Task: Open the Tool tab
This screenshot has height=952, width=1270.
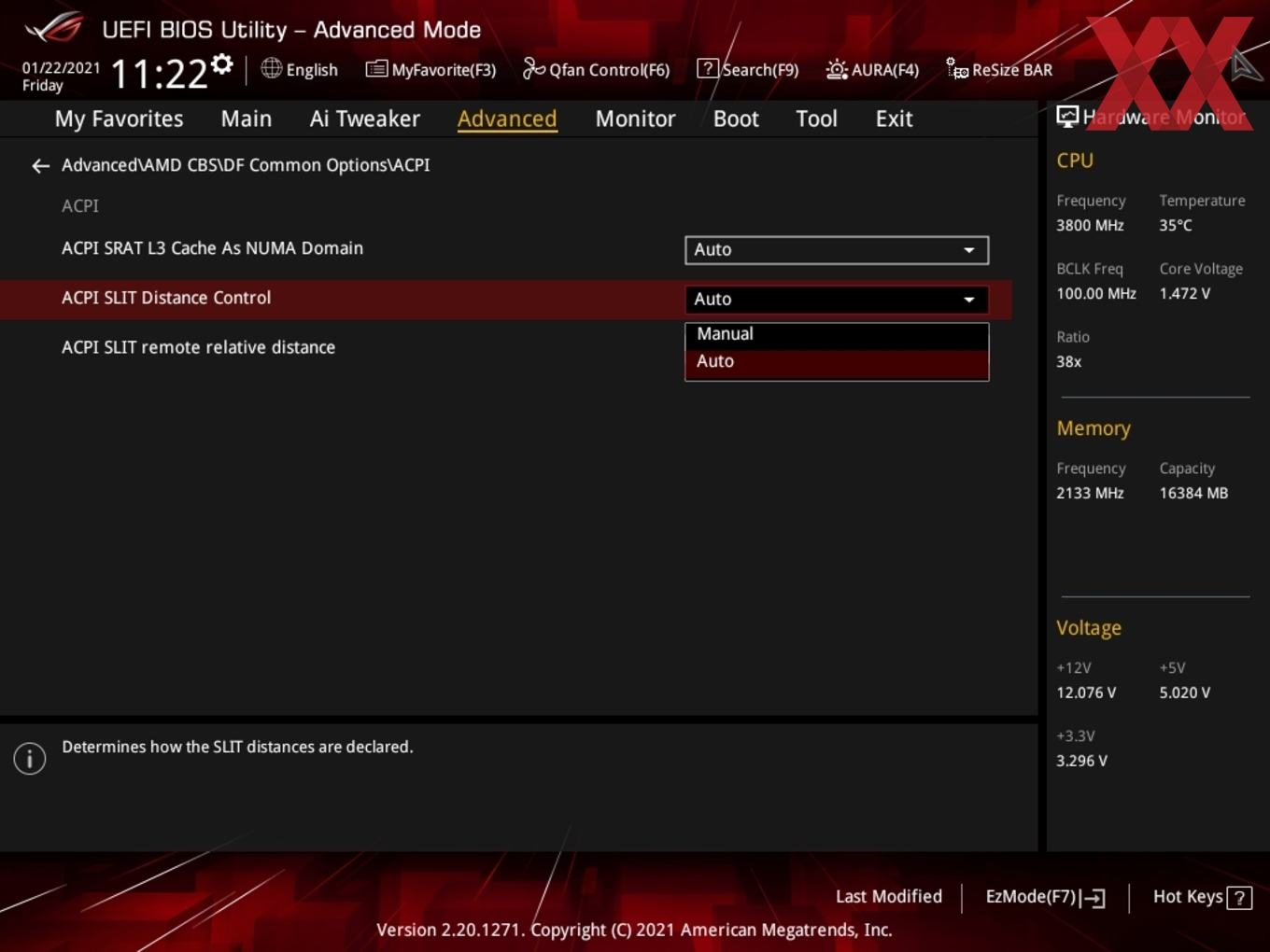Action: [816, 119]
